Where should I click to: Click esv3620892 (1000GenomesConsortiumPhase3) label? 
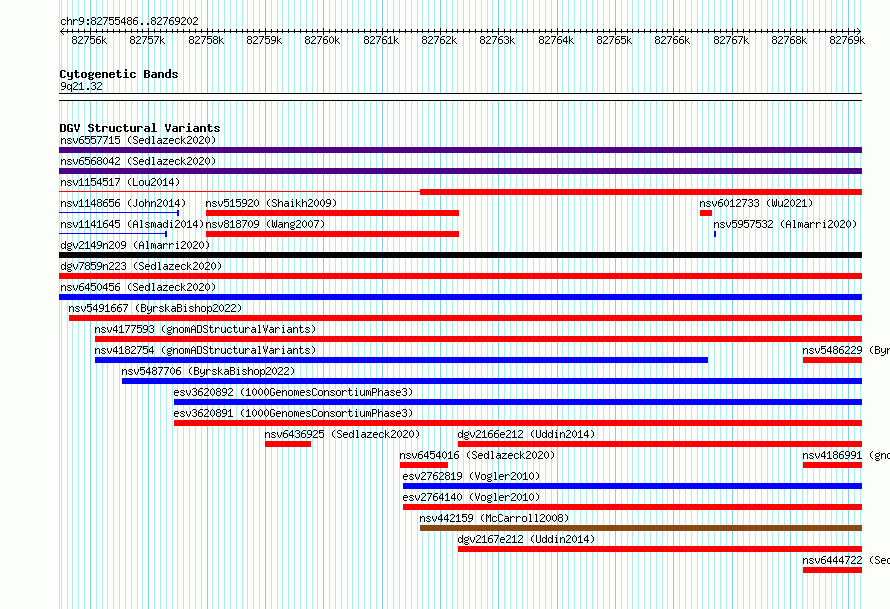[x=293, y=392]
